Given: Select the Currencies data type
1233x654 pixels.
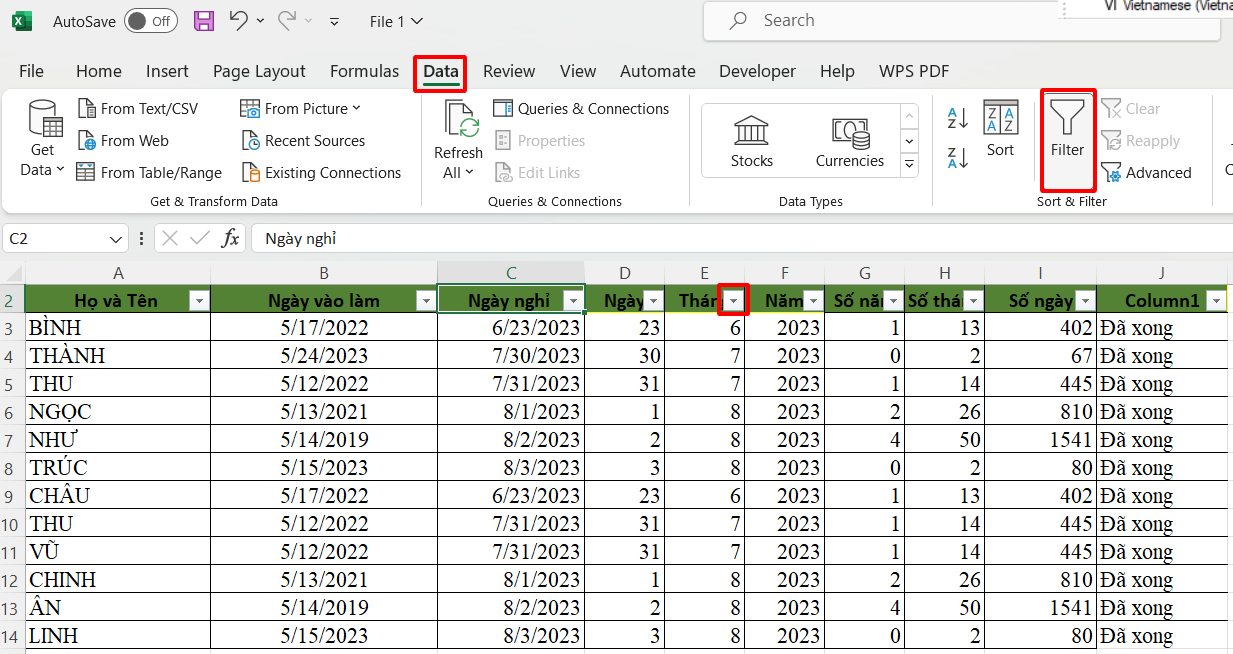Looking at the screenshot, I should coord(849,140).
